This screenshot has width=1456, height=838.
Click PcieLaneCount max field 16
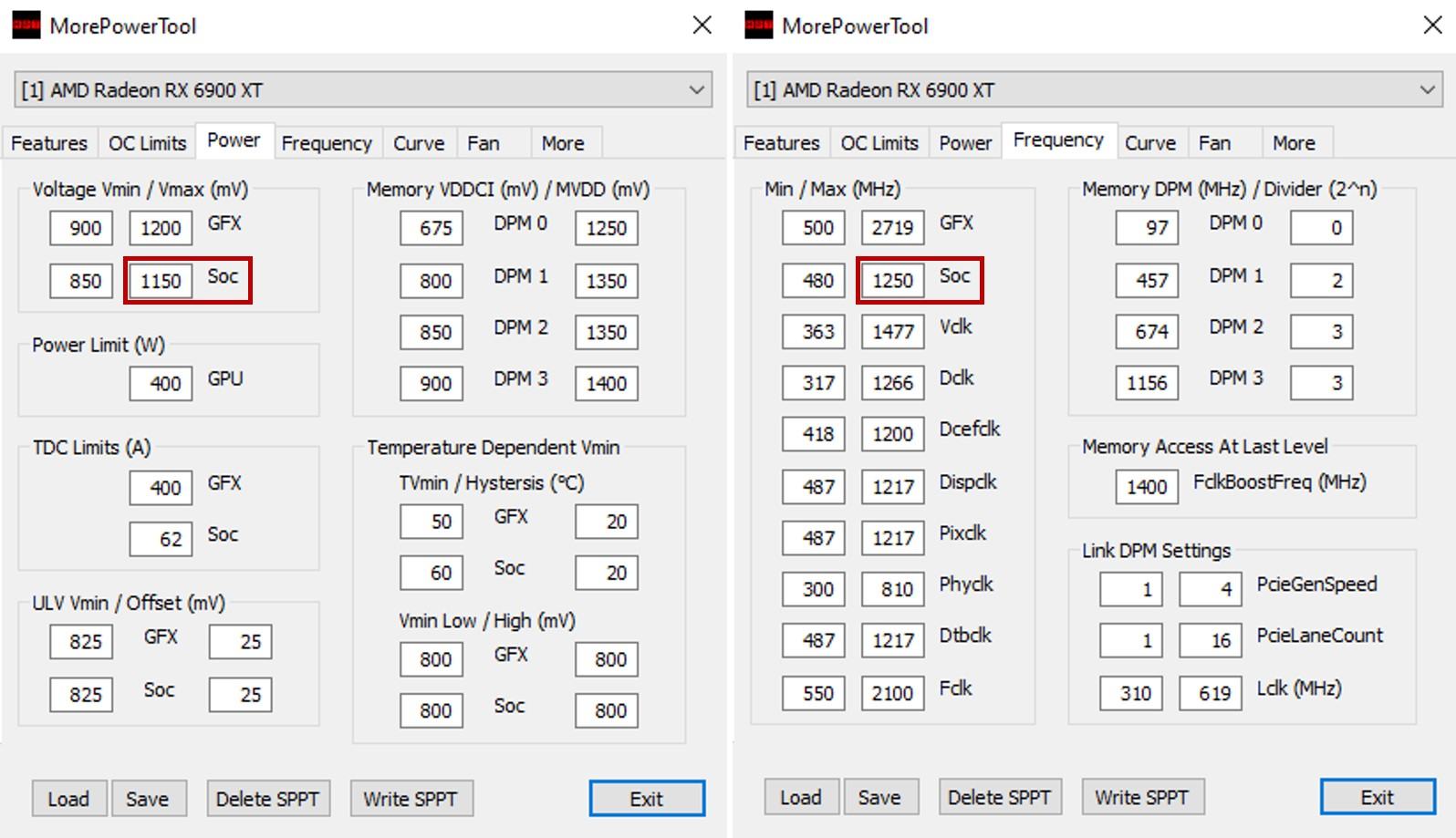click(x=1211, y=641)
